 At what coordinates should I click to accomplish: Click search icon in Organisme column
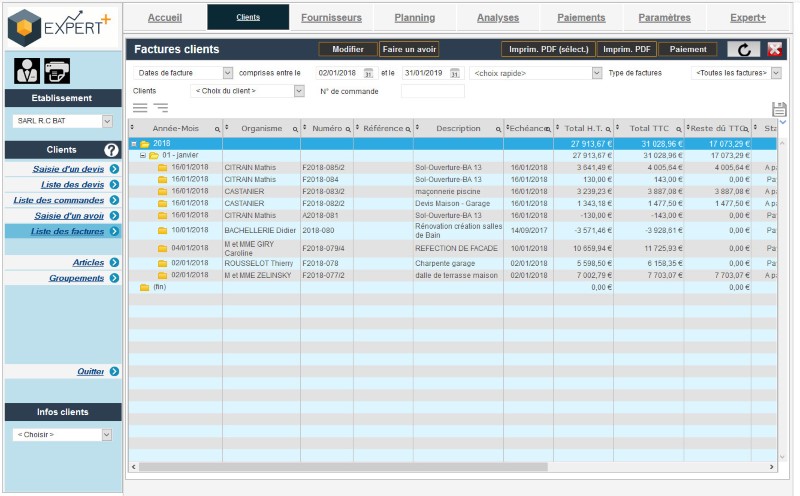[295, 130]
